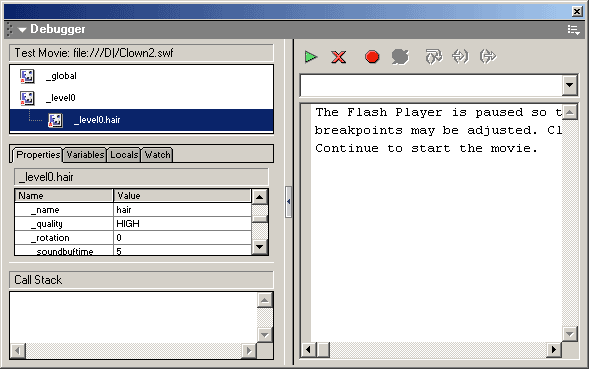This screenshot has height=369, width=589.
Task: Collapse the Debugger panel title triangle
Action: pos(22,29)
